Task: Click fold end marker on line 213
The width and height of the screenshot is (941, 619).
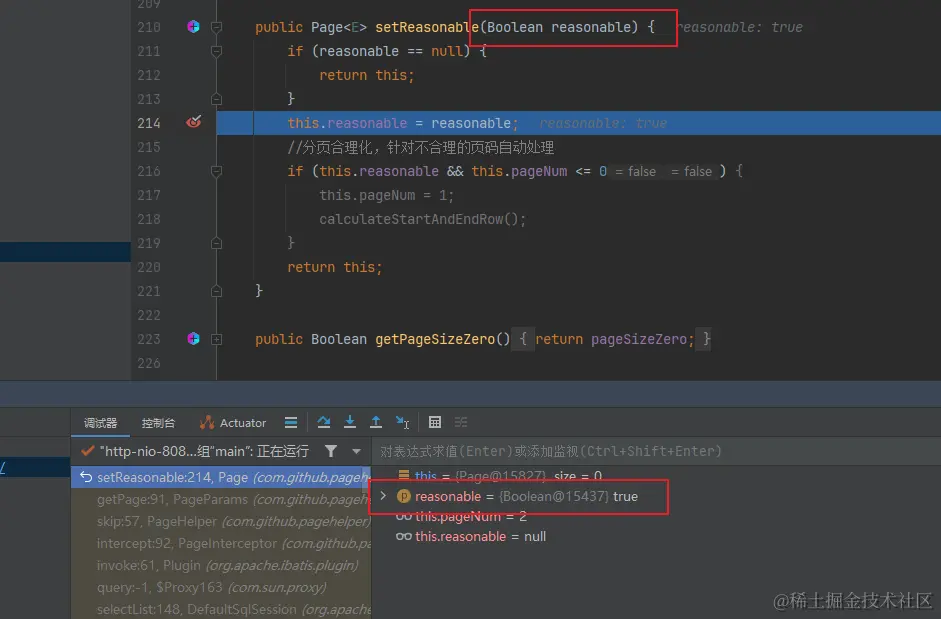Action: (x=217, y=98)
